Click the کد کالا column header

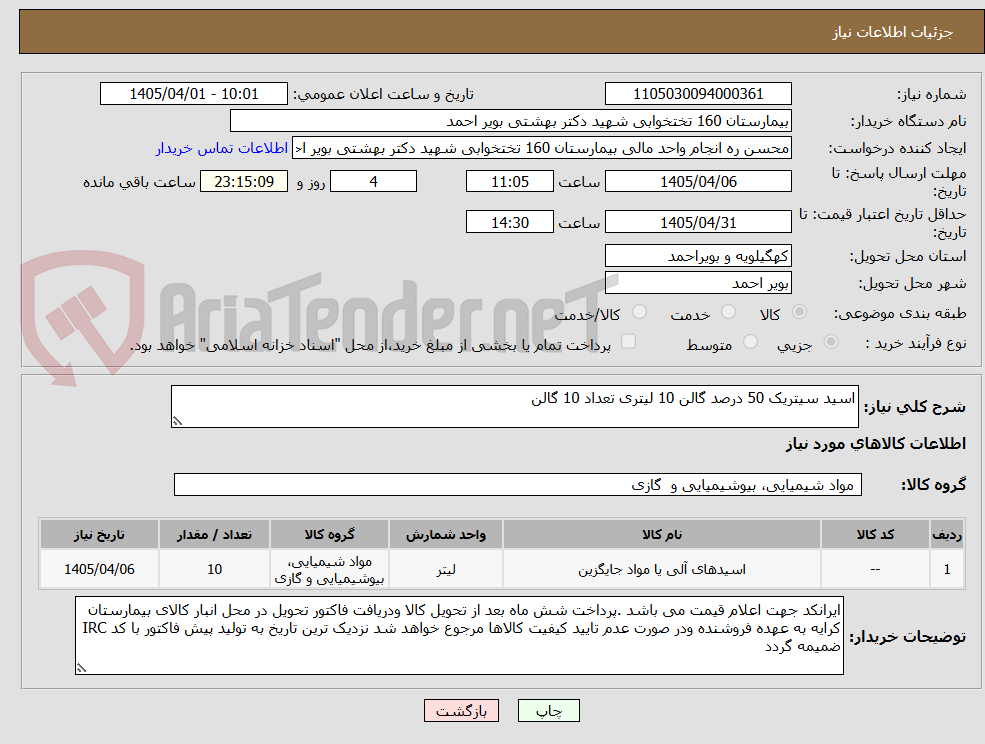[x=875, y=534]
